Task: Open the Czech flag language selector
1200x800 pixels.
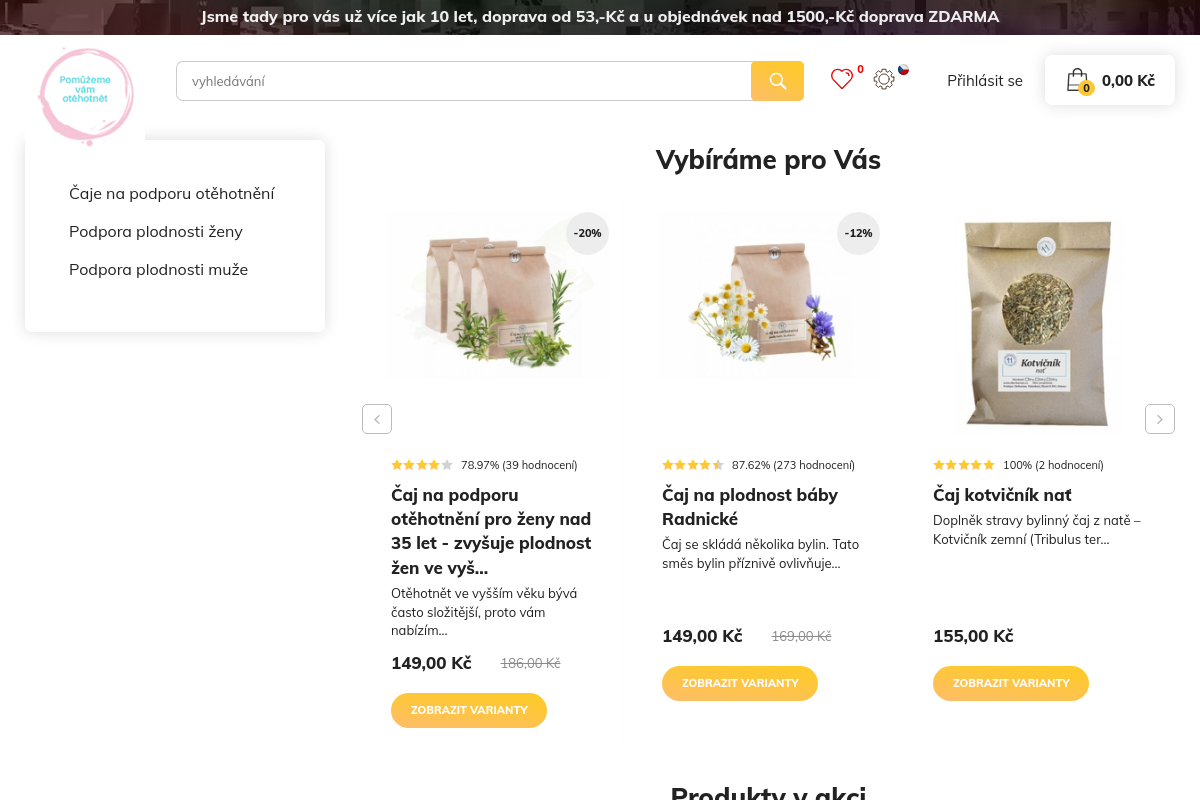Action: pos(903,70)
